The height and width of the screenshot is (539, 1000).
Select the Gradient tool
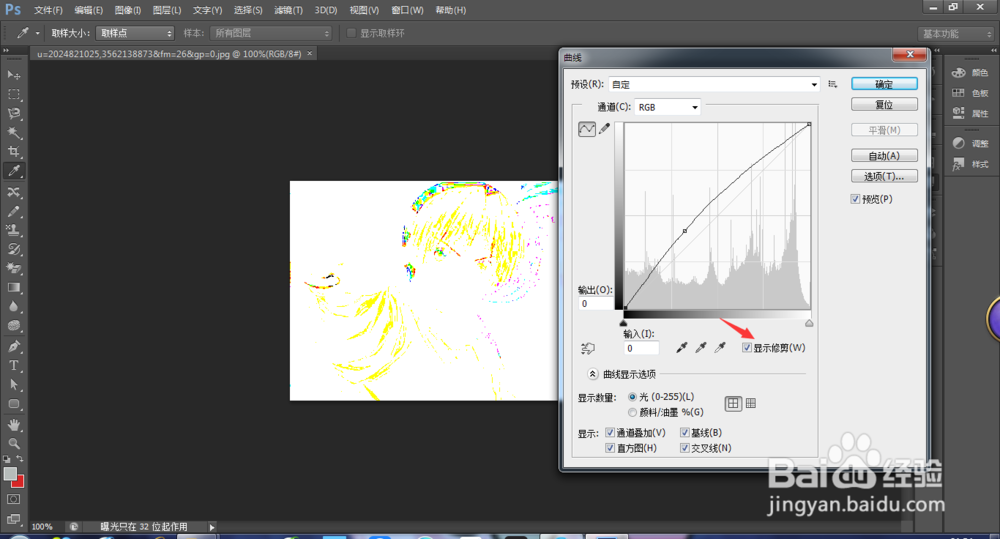[x=13, y=288]
